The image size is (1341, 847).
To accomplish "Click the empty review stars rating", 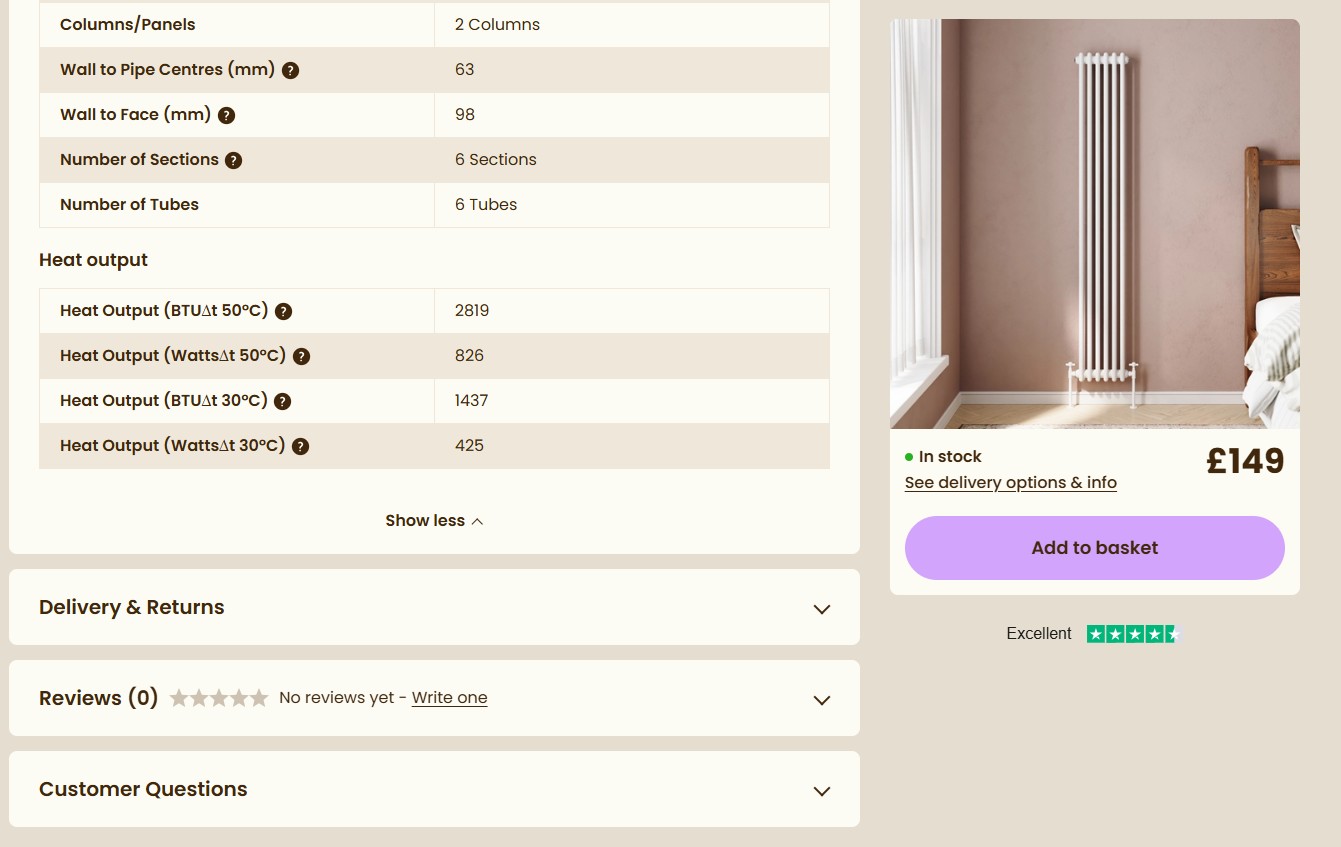I will (x=219, y=698).
